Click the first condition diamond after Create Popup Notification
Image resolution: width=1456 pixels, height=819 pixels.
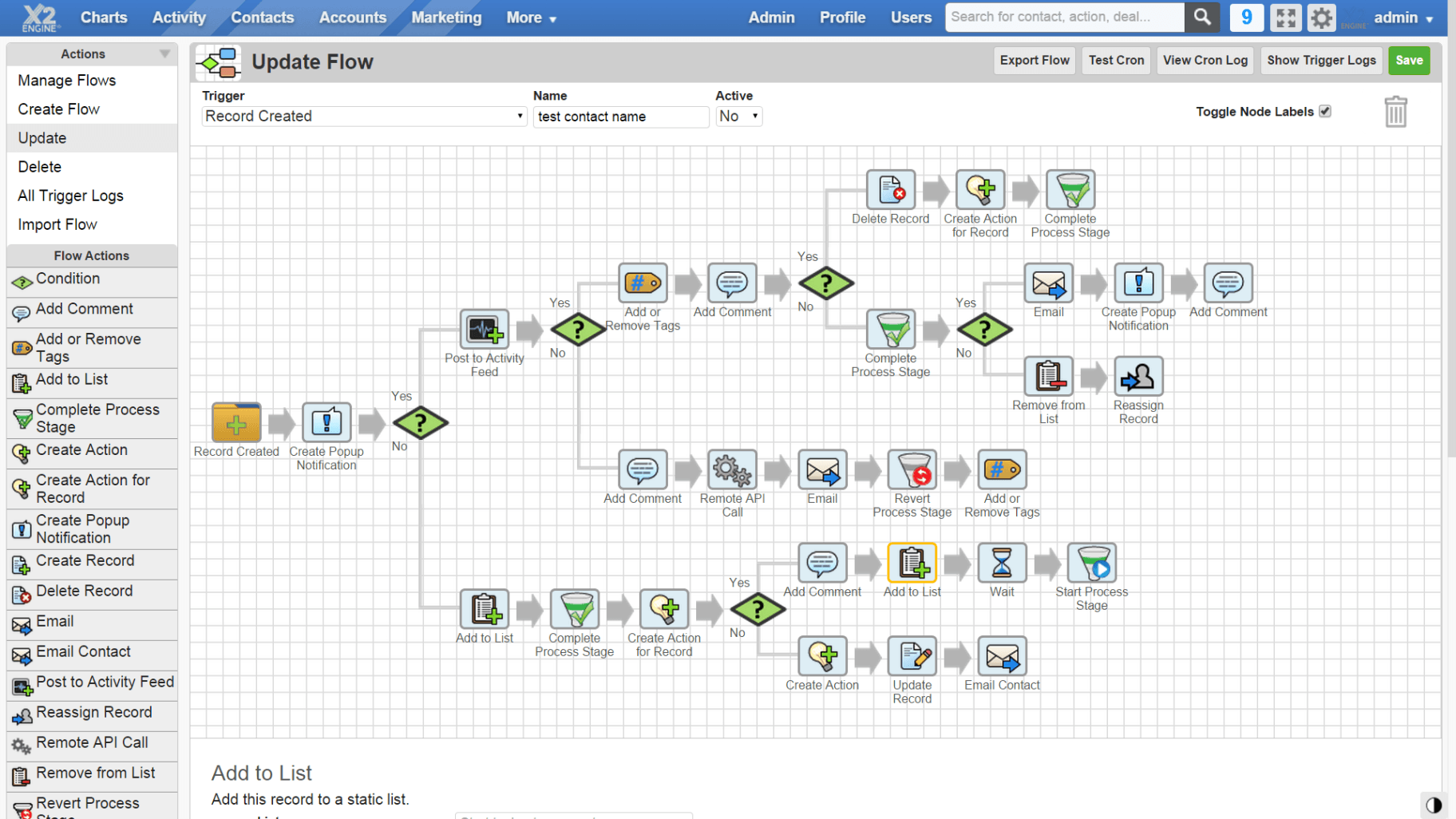point(420,423)
